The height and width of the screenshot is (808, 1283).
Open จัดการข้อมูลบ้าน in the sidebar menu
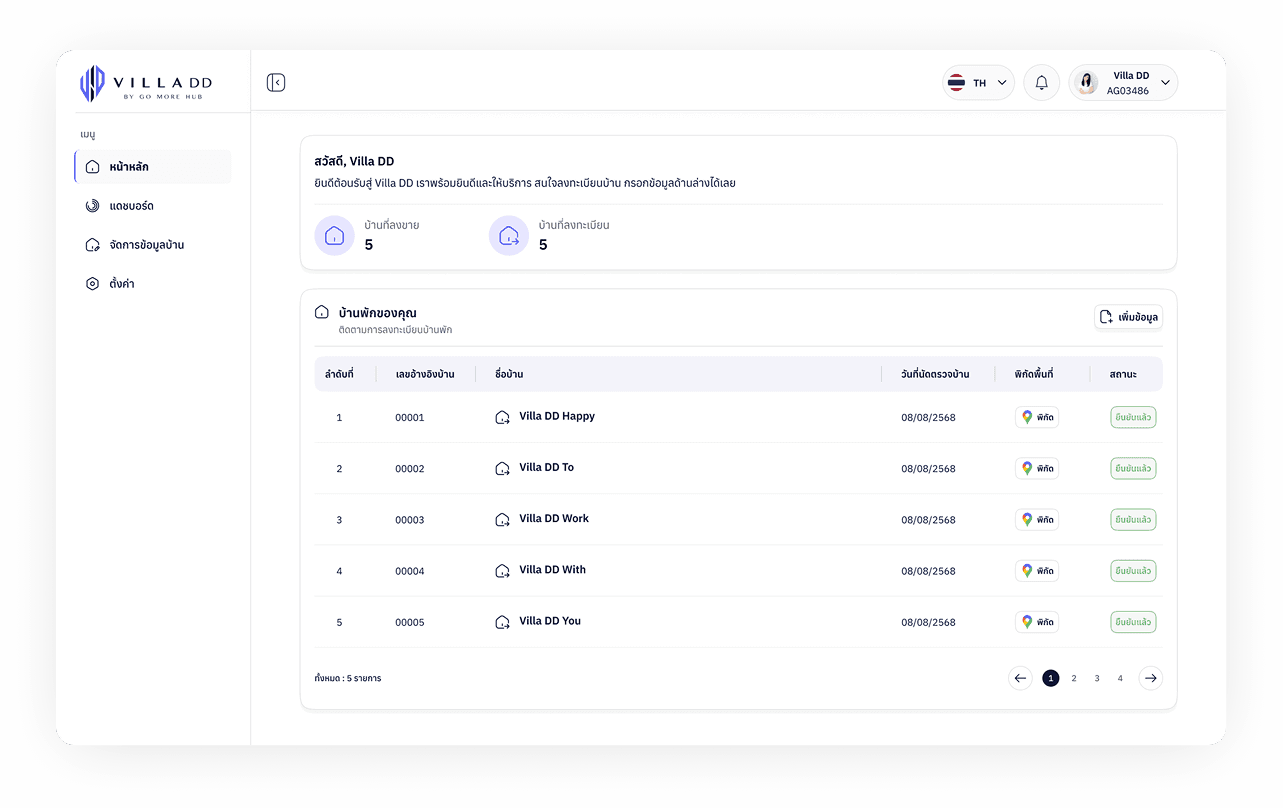153,245
